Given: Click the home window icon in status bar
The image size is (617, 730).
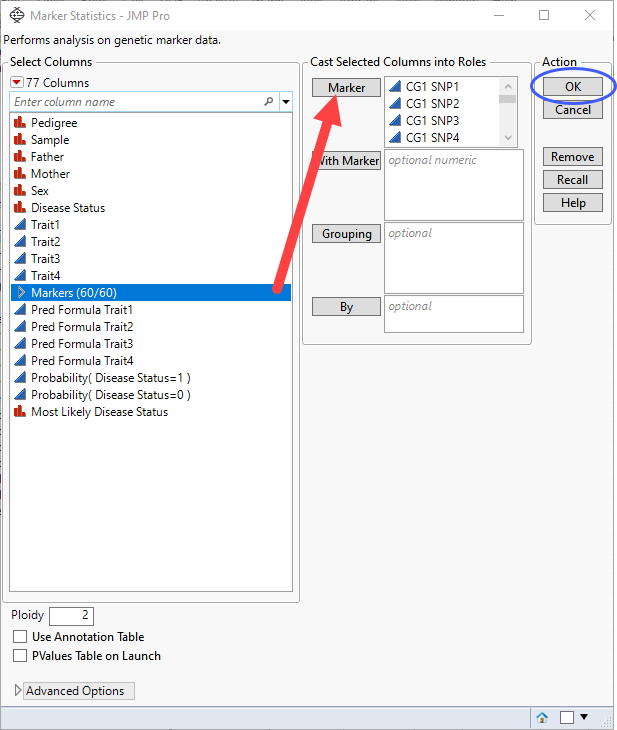Looking at the screenshot, I should click(542, 717).
